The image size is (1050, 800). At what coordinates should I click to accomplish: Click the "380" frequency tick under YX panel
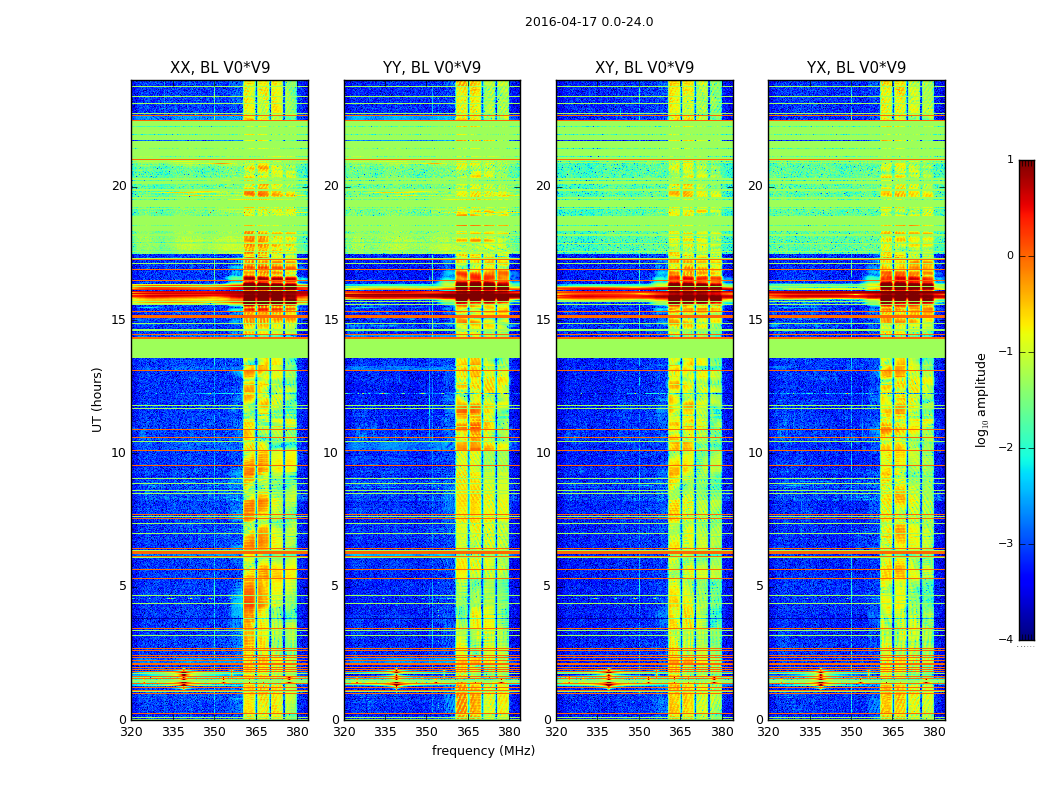(934, 731)
